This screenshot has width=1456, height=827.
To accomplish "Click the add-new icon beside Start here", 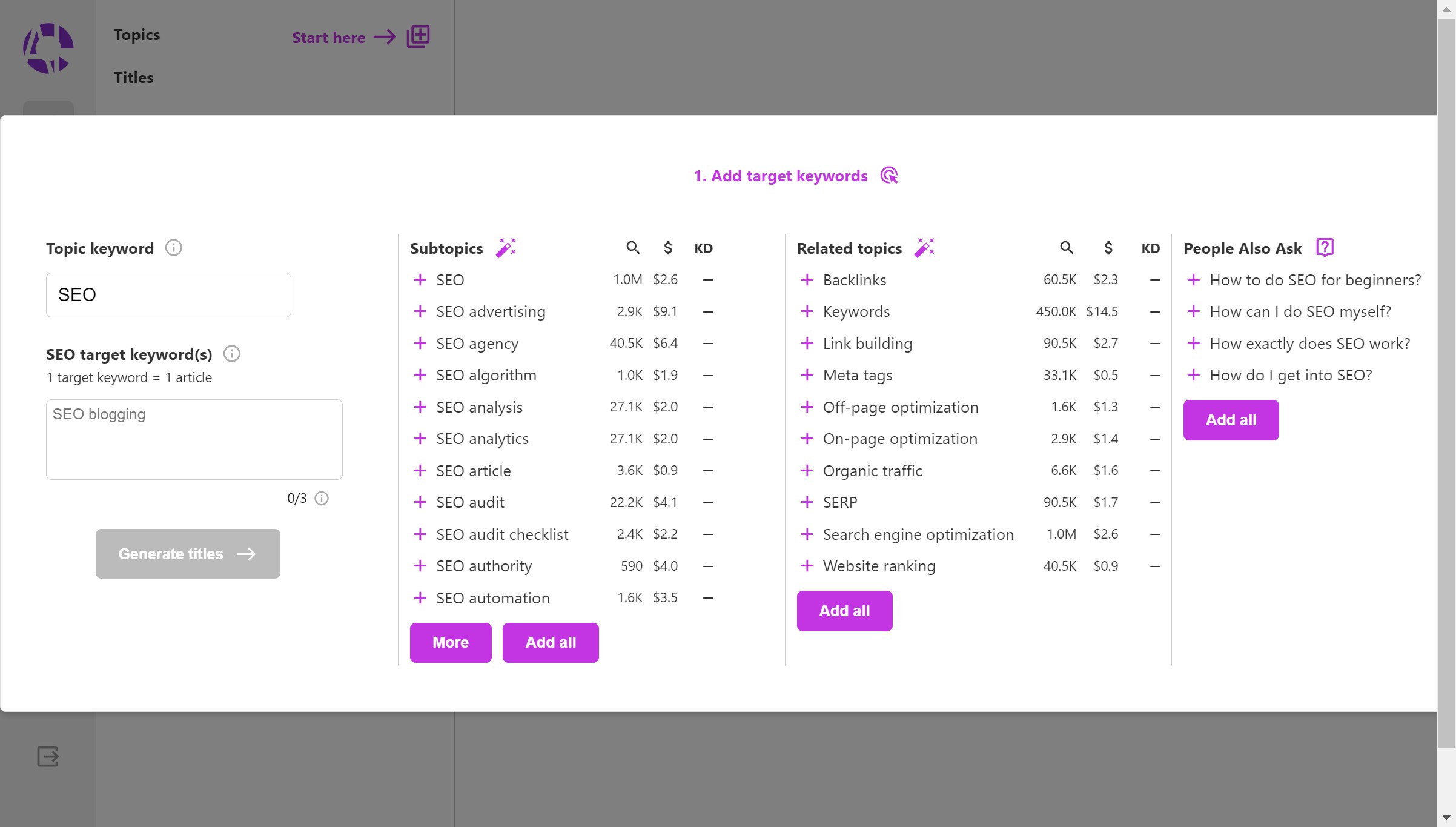I will tap(418, 37).
